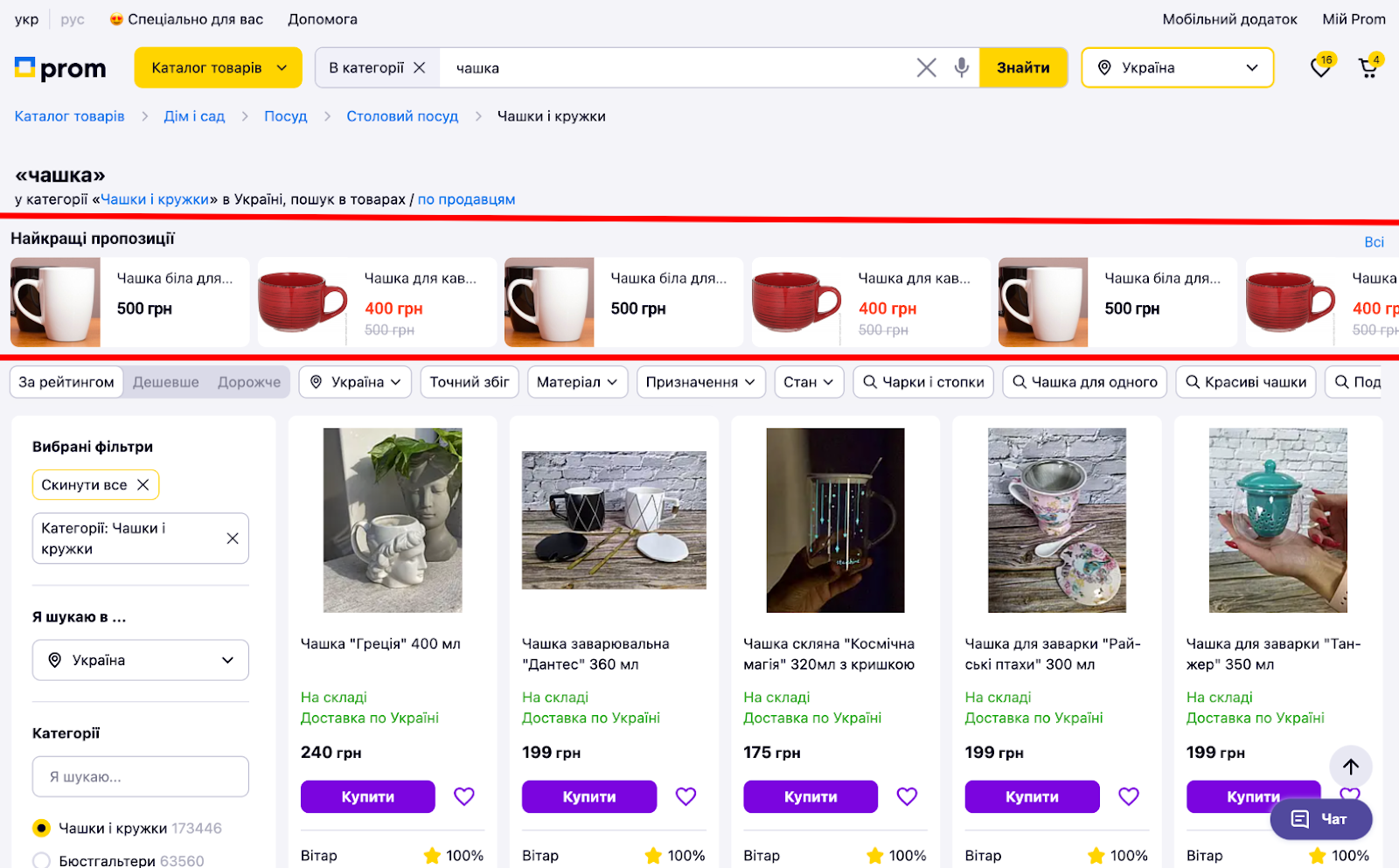Open the shopping cart icon

1369,66
